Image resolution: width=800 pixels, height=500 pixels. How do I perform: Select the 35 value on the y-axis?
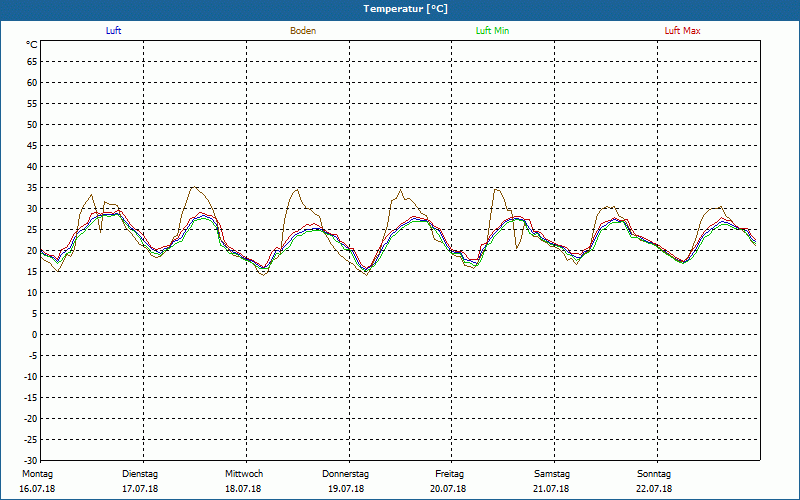tap(32, 188)
